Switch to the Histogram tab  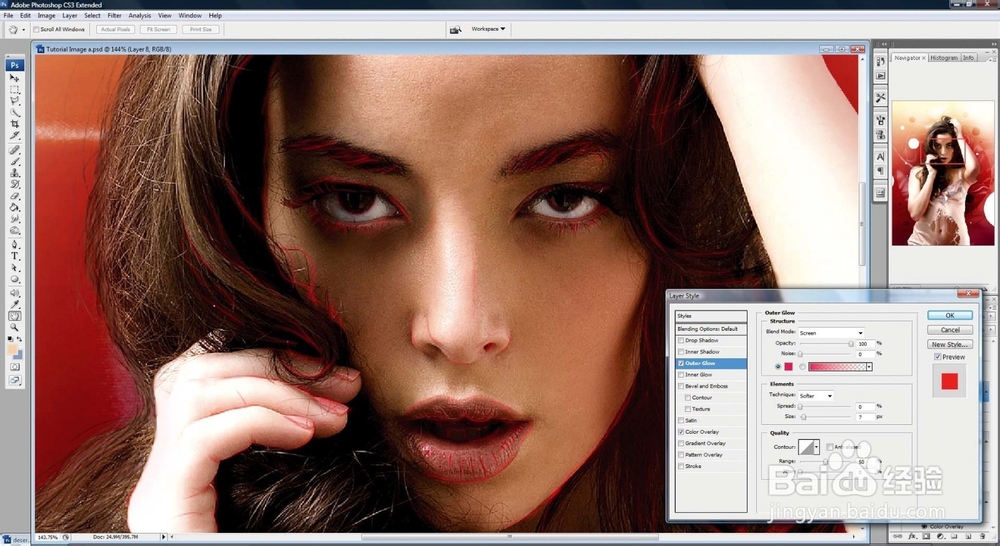(x=943, y=57)
